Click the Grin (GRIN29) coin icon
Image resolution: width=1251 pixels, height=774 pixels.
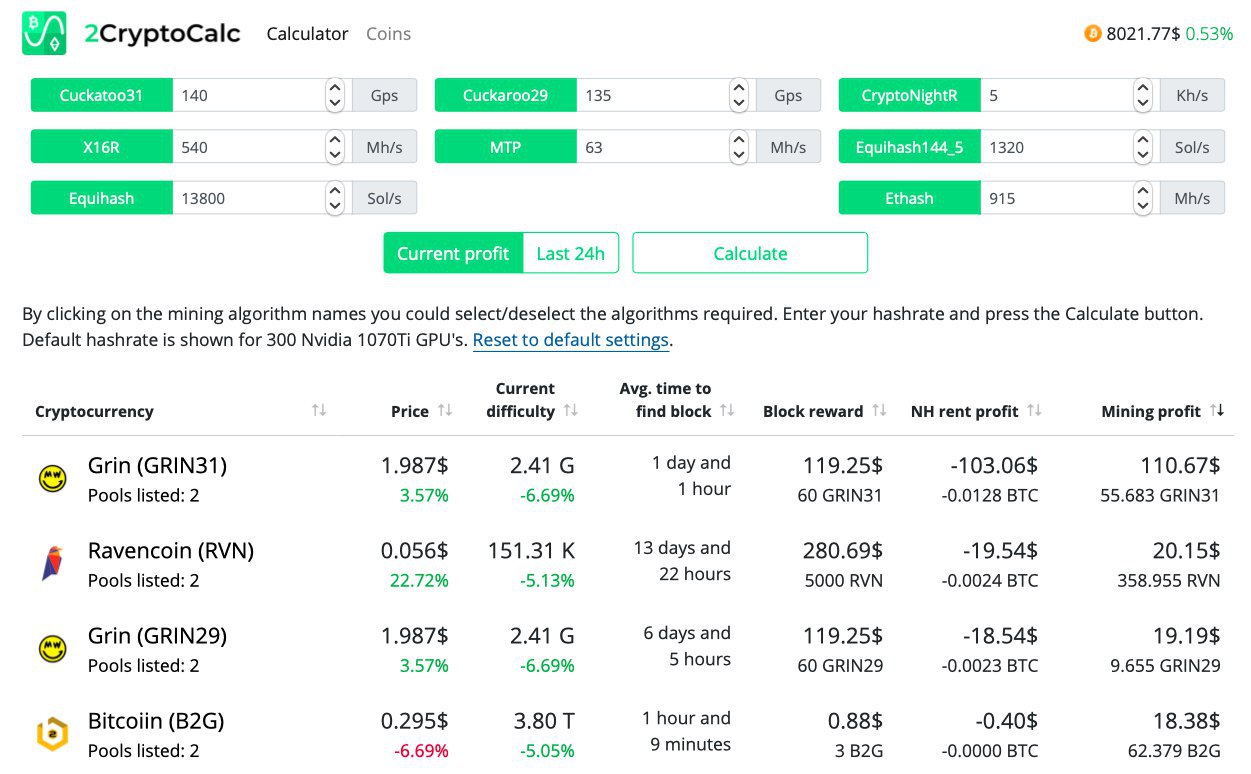click(x=52, y=649)
